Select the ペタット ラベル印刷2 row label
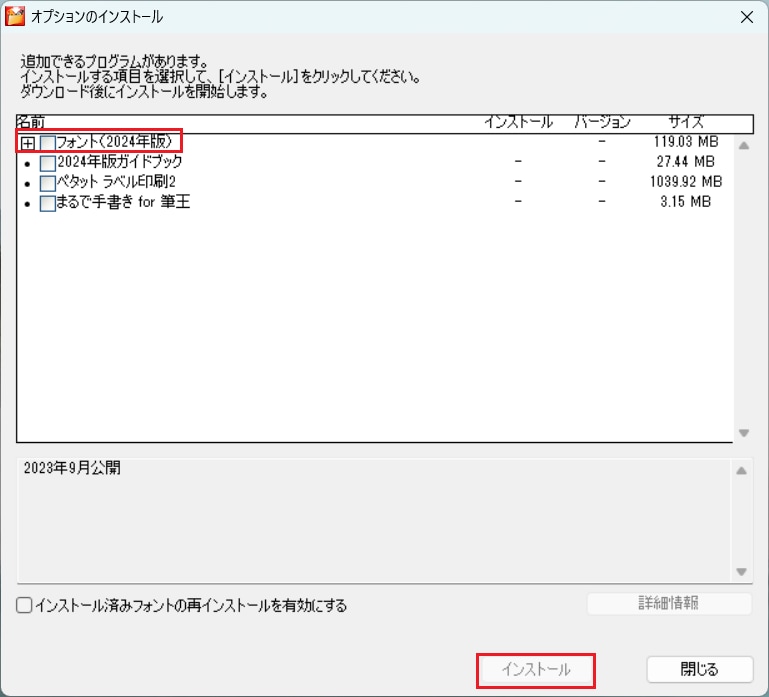The image size is (769, 697). (x=116, y=181)
